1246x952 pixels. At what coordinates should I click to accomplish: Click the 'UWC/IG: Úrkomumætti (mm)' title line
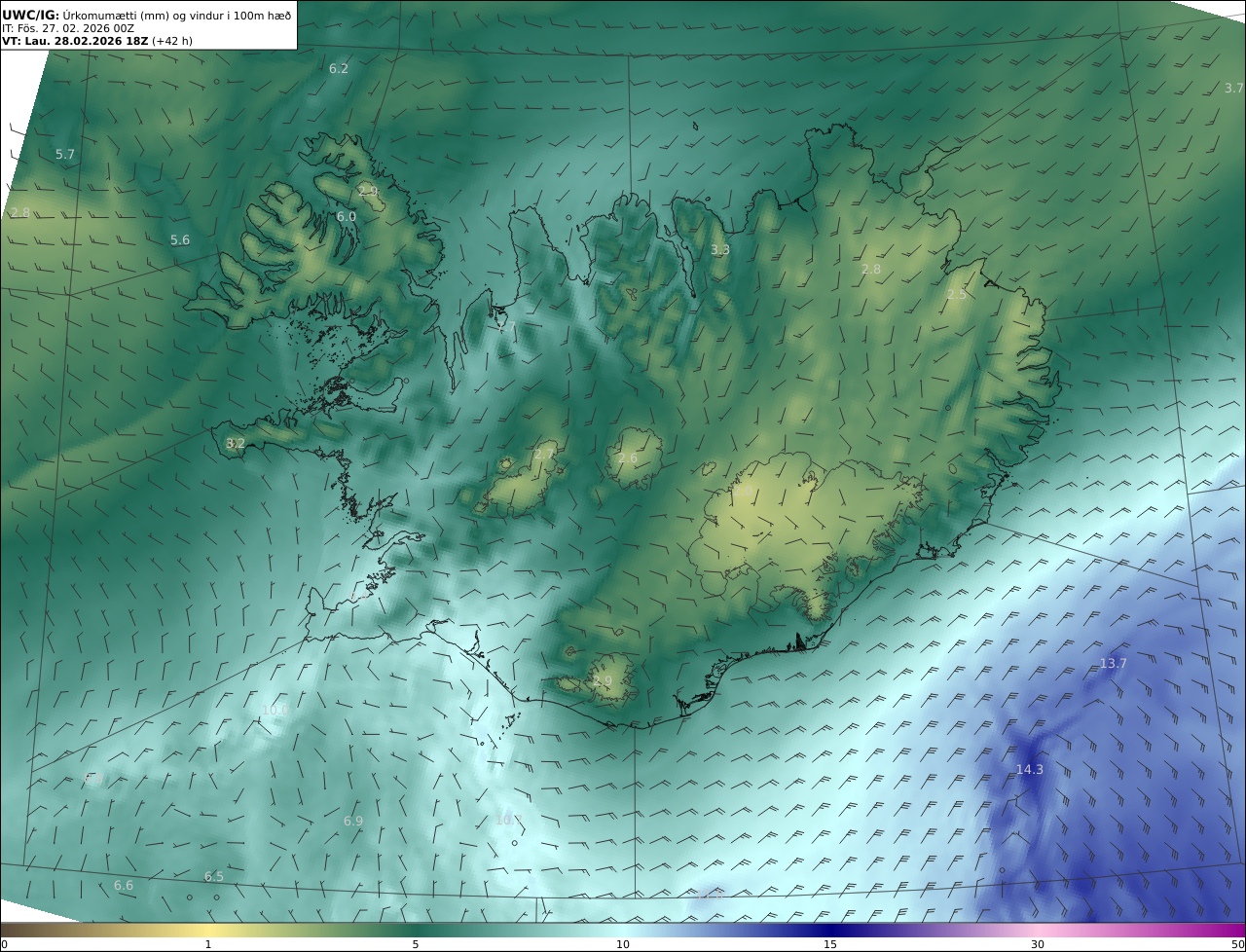pyautogui.click(x=146, y=15)
